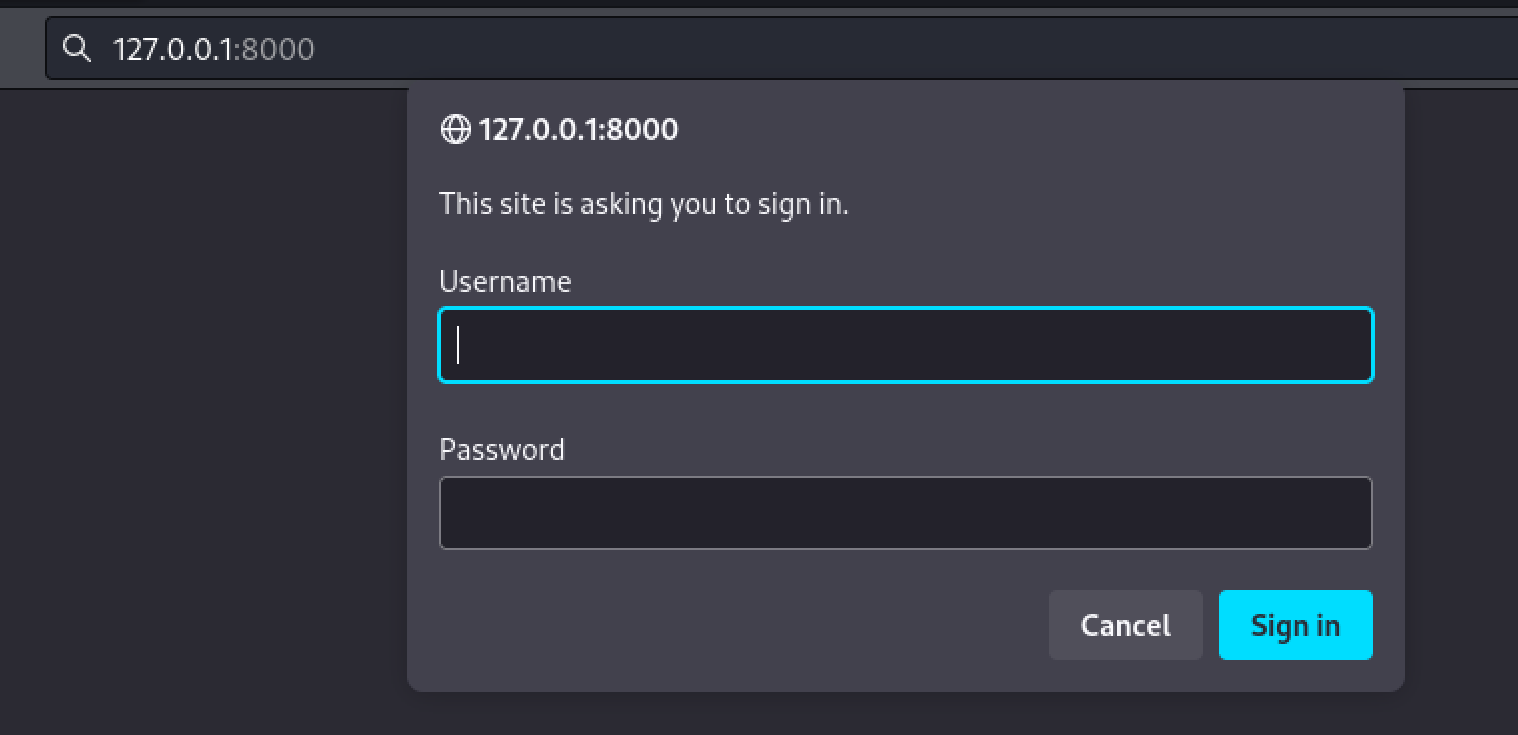The width and height of the screenshot is (1518, 735).
Task: Click the :8000 port in address bar
Action: click(275, 48)
